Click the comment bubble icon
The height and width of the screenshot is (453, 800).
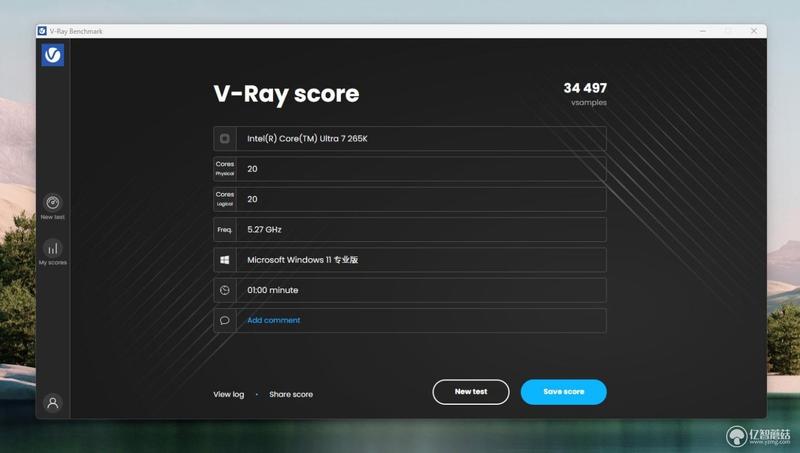click(224, 320)
